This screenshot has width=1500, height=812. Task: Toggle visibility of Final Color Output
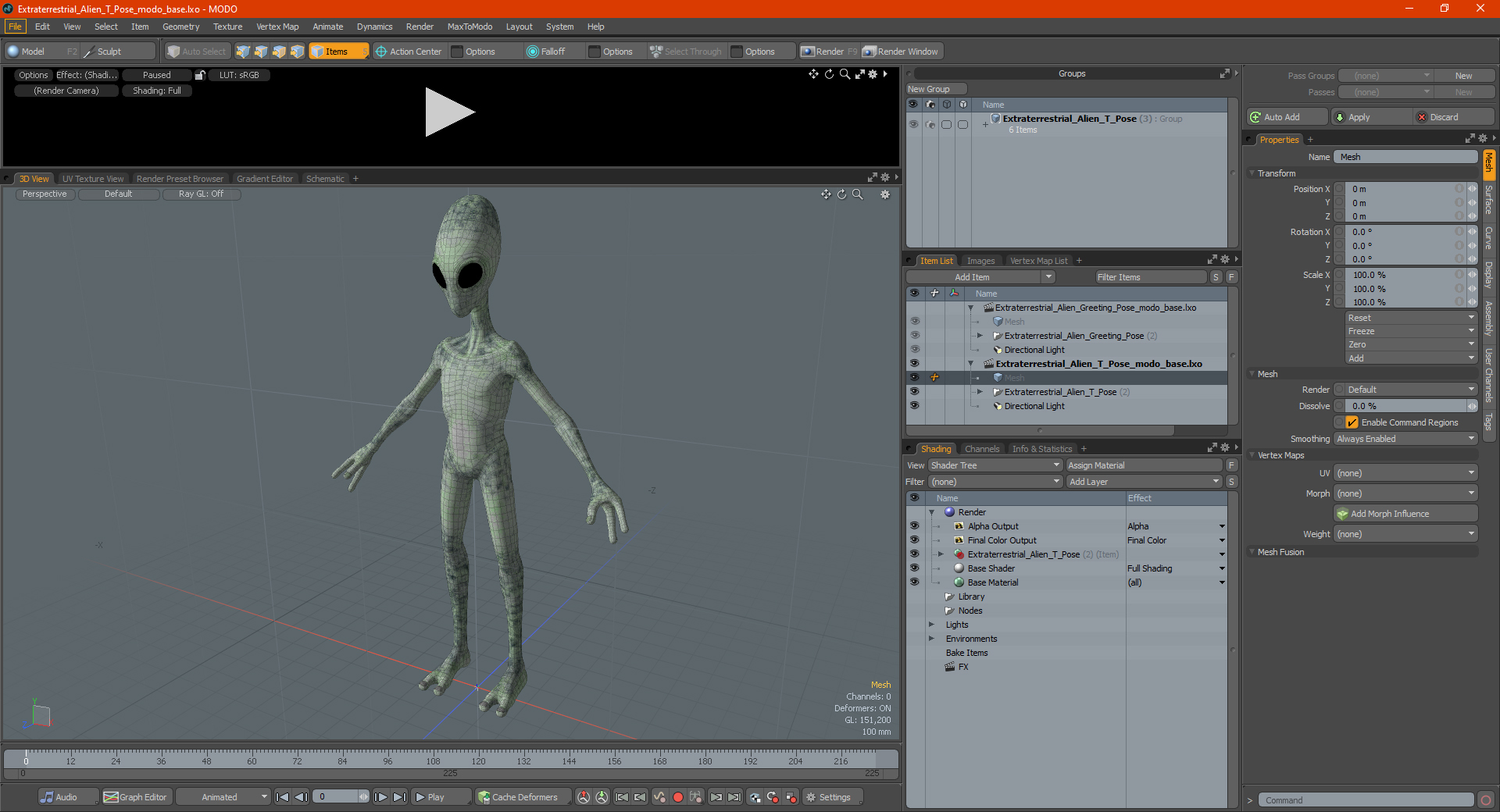(x=914, y=540)
